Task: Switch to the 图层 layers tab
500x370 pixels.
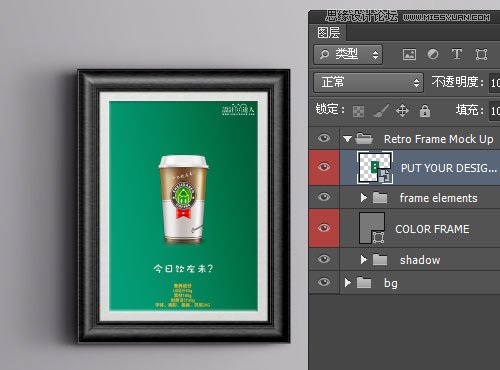Action: [x=329, y=33]
